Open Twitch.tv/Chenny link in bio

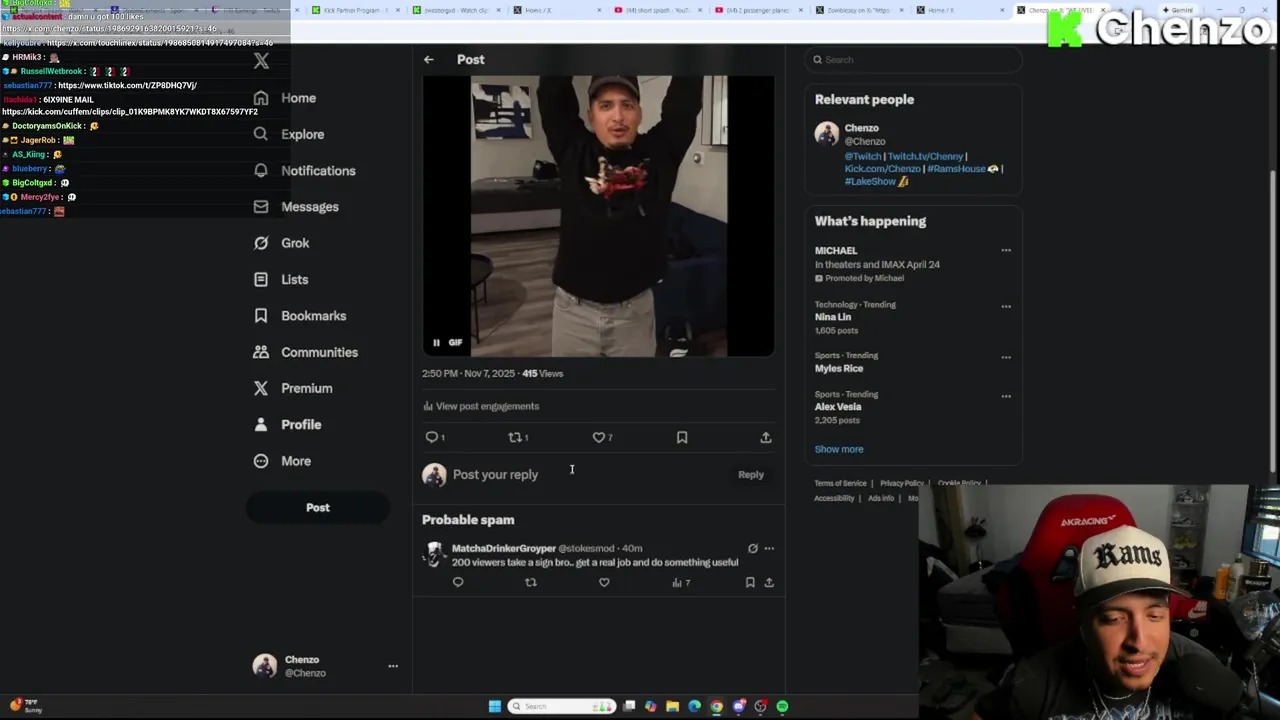tap(925, 156)
